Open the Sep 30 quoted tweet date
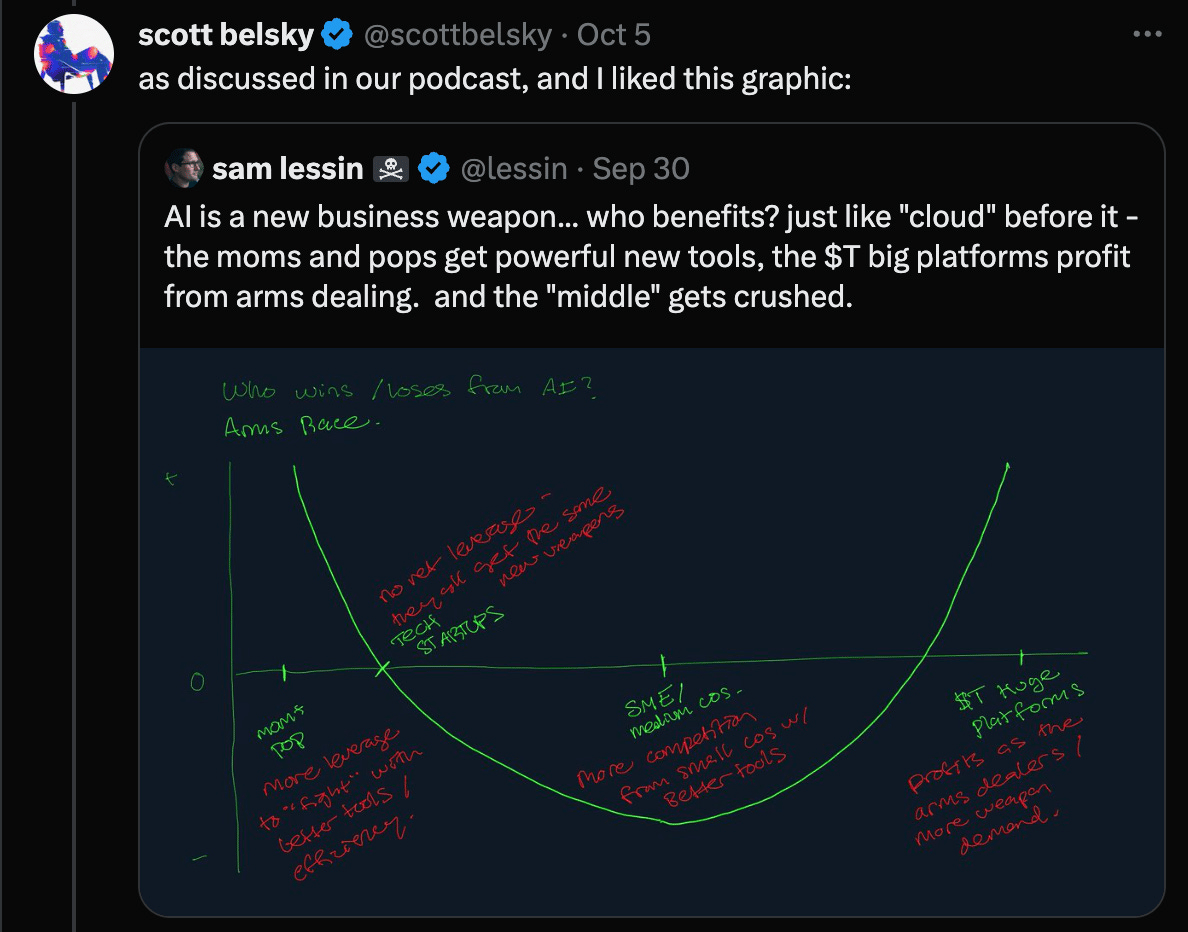 (641, 169)
